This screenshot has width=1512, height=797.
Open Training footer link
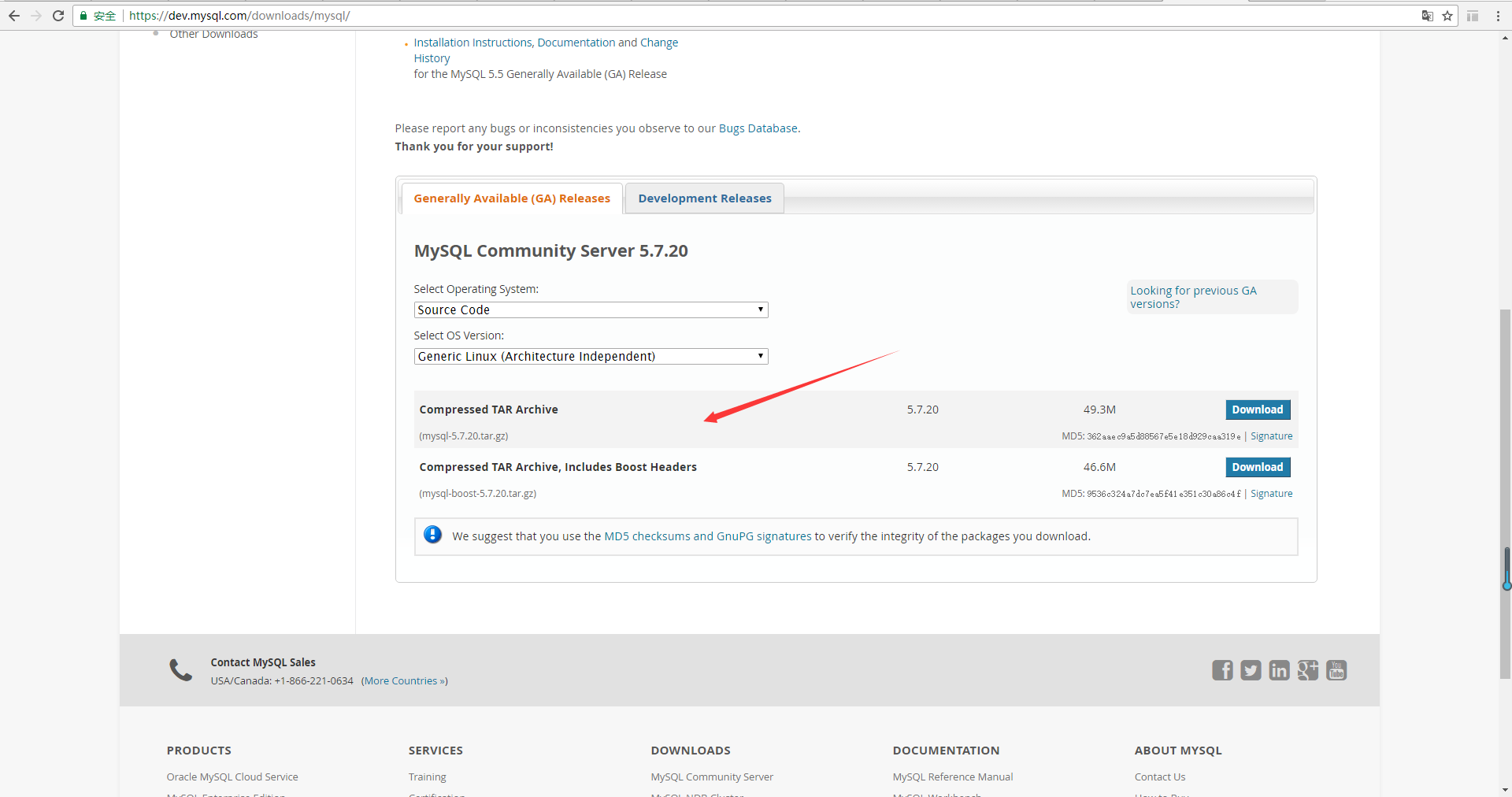pyautogui.click(x=427, y=777)
